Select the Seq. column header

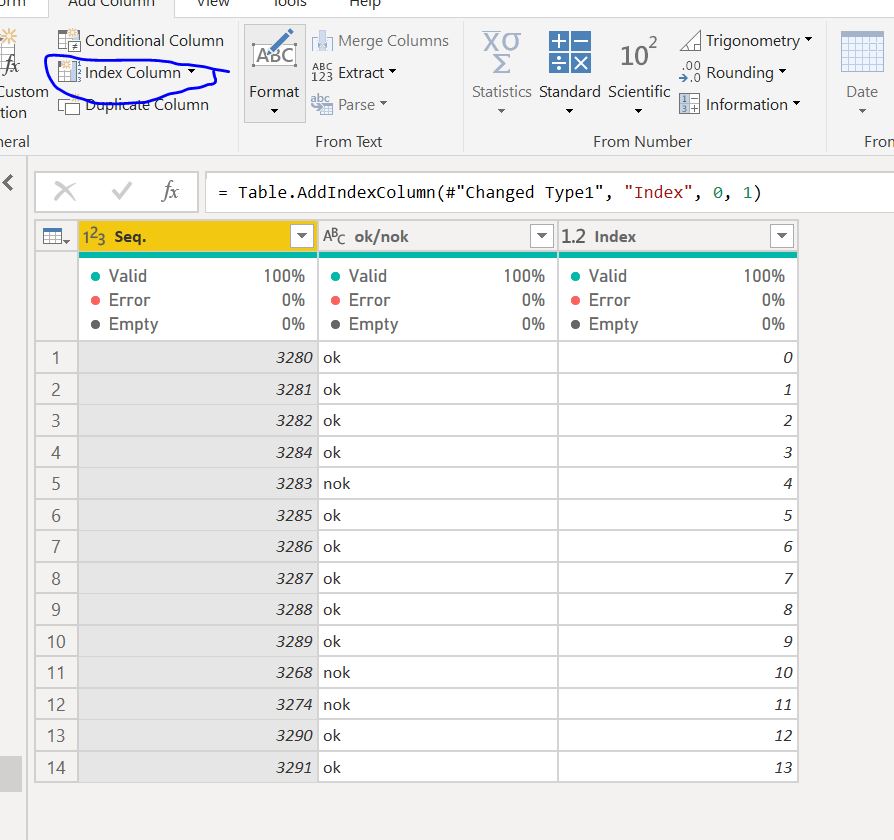point(197,236)
